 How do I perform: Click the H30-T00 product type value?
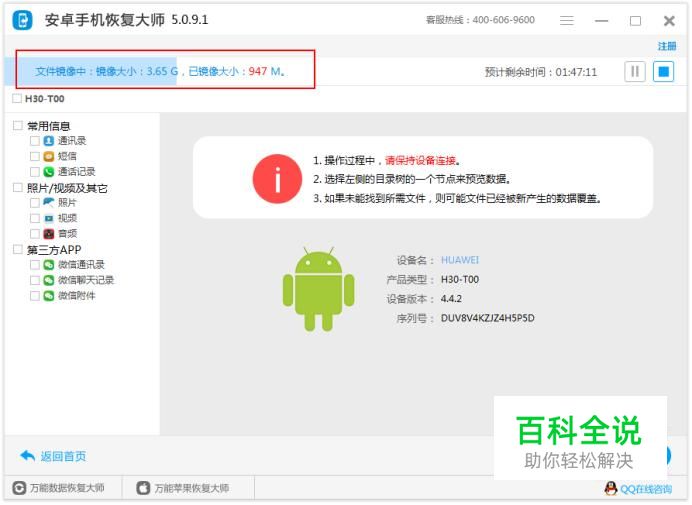[460, 279]
